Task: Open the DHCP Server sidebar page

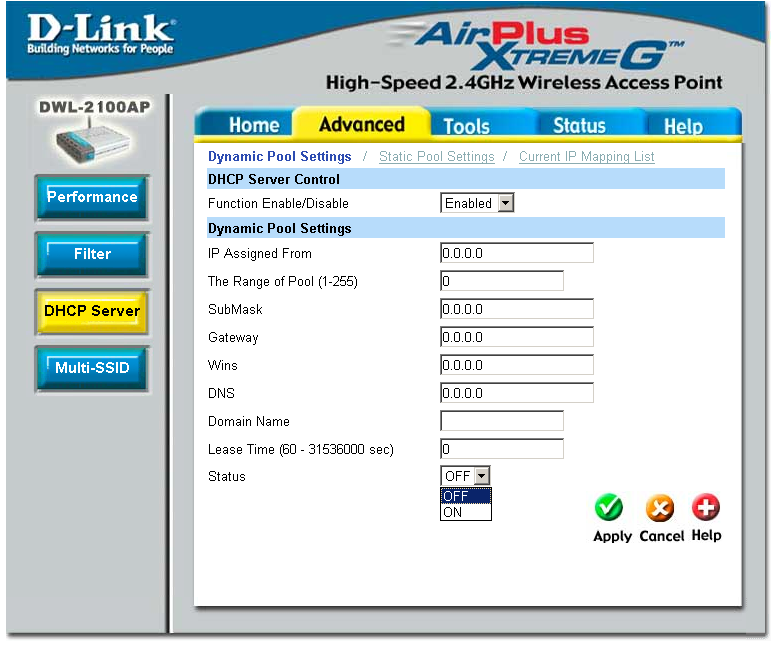Action: tap(92, 312)
